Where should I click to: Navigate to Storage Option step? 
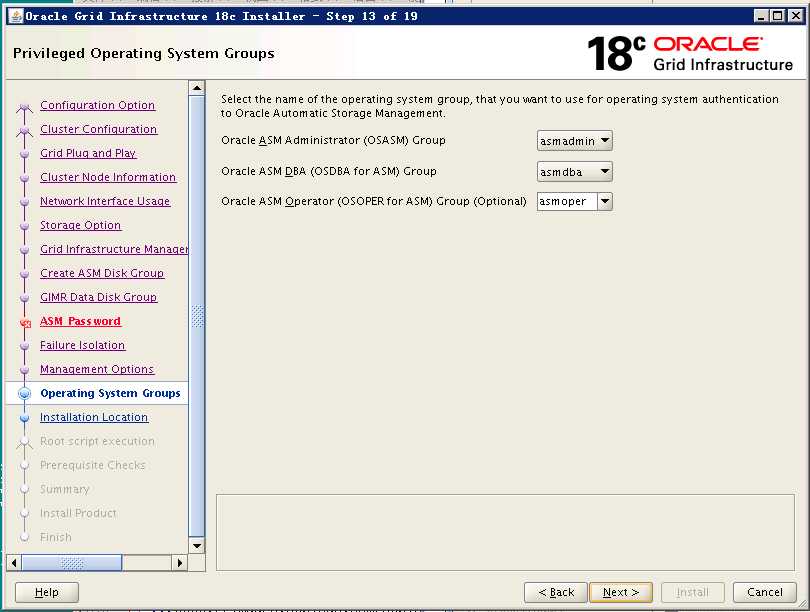click(81, 225)
